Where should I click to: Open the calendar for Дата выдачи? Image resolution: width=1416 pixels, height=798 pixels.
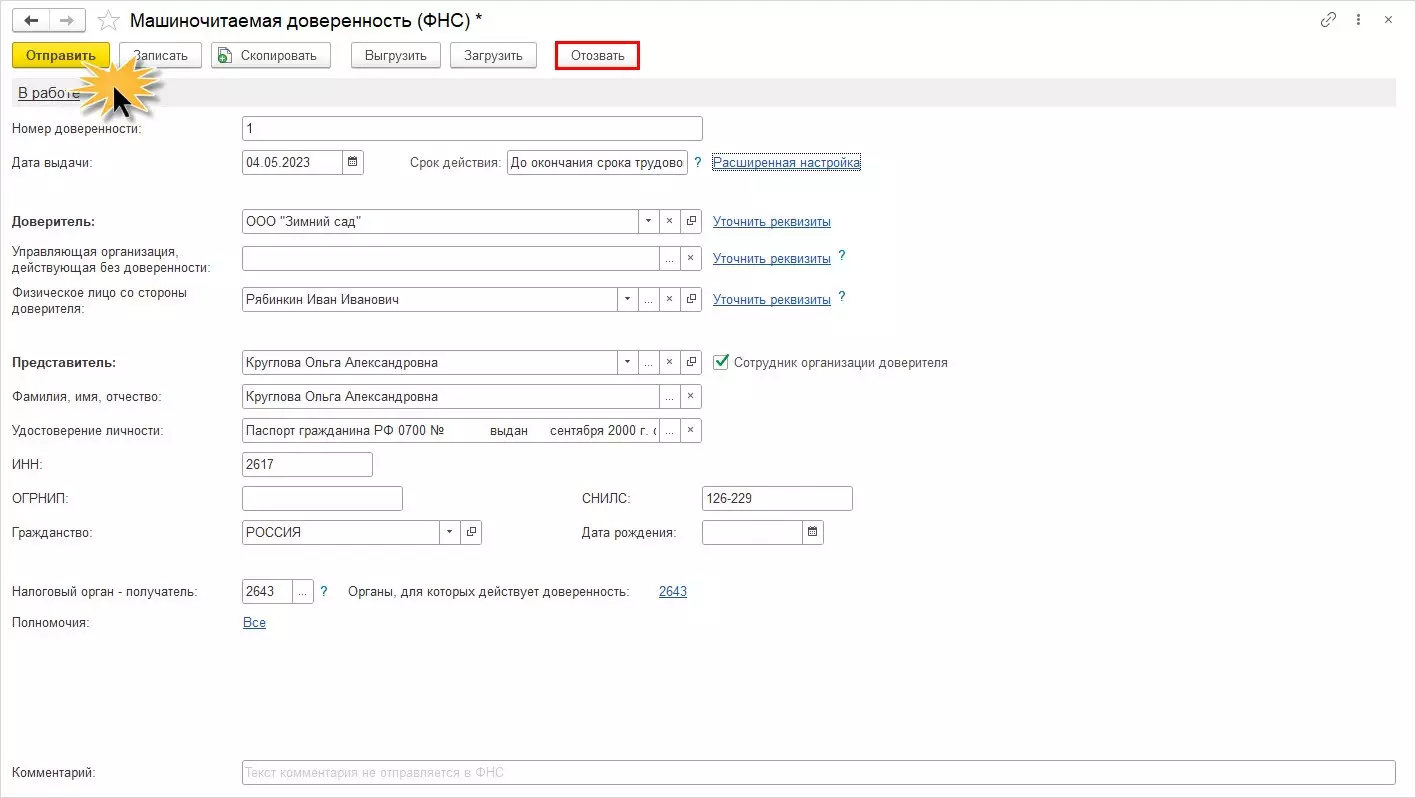click(x=353, y=162)
